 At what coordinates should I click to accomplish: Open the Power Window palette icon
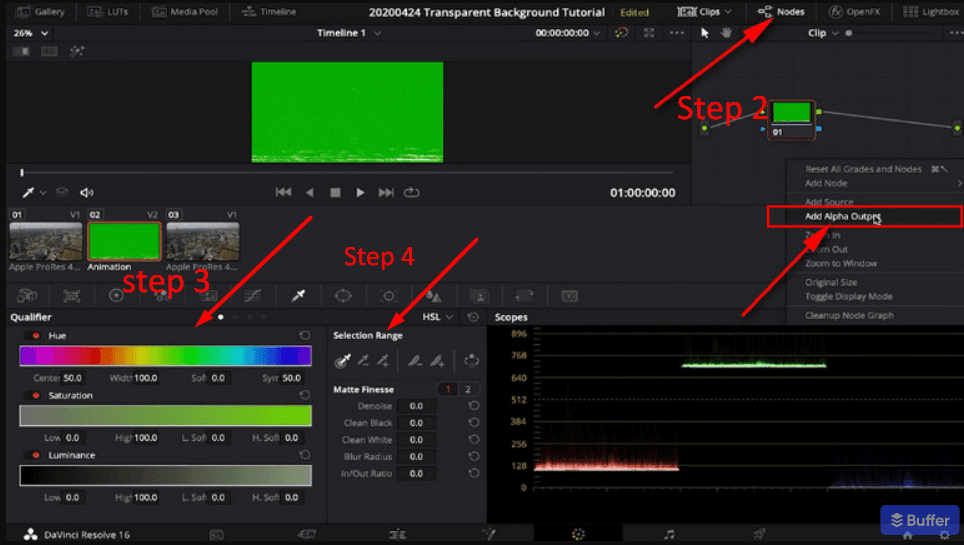[343, 296]
